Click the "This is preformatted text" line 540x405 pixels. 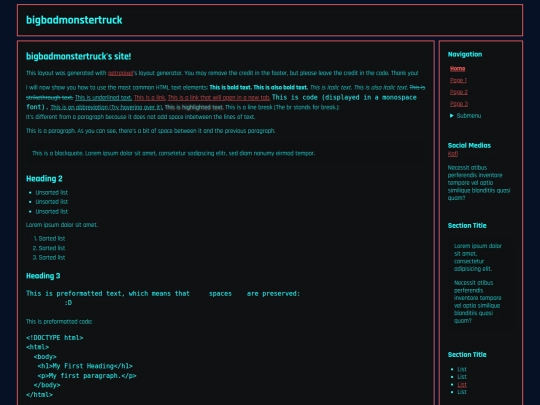point(163,293)
